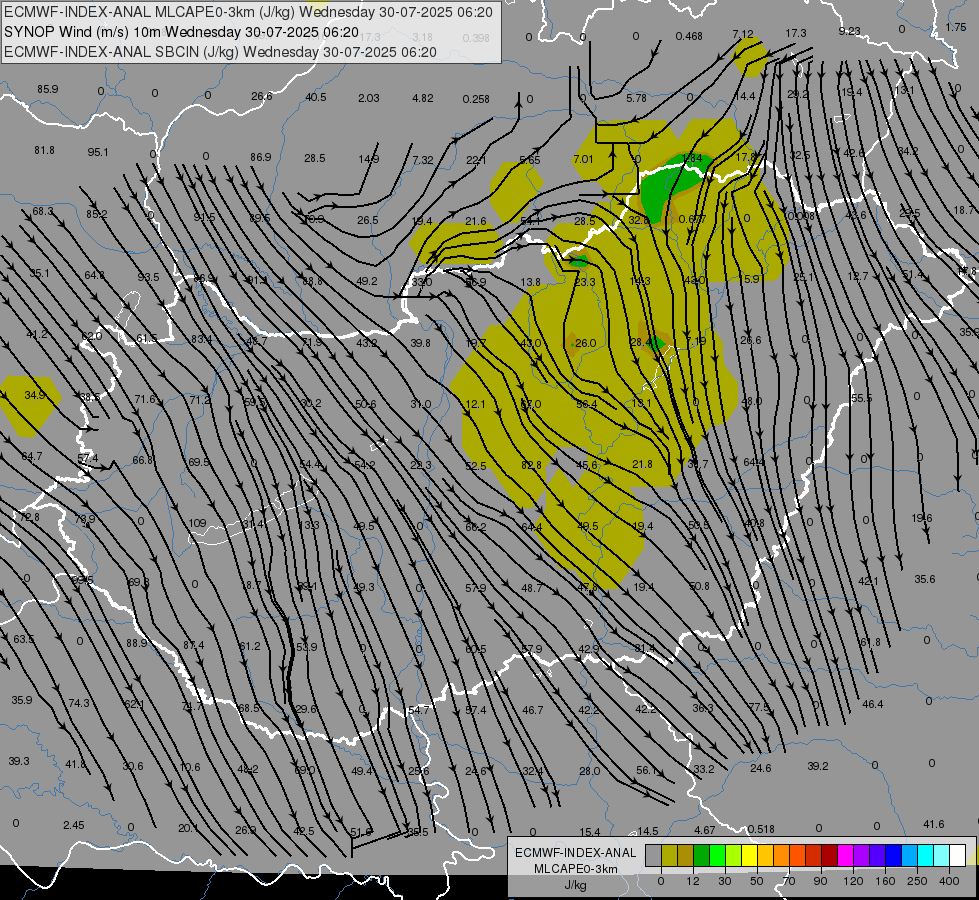The width and height of the screenshot is (979, 900).
Task: Click the map value 1.75
Action: point(956,27)
